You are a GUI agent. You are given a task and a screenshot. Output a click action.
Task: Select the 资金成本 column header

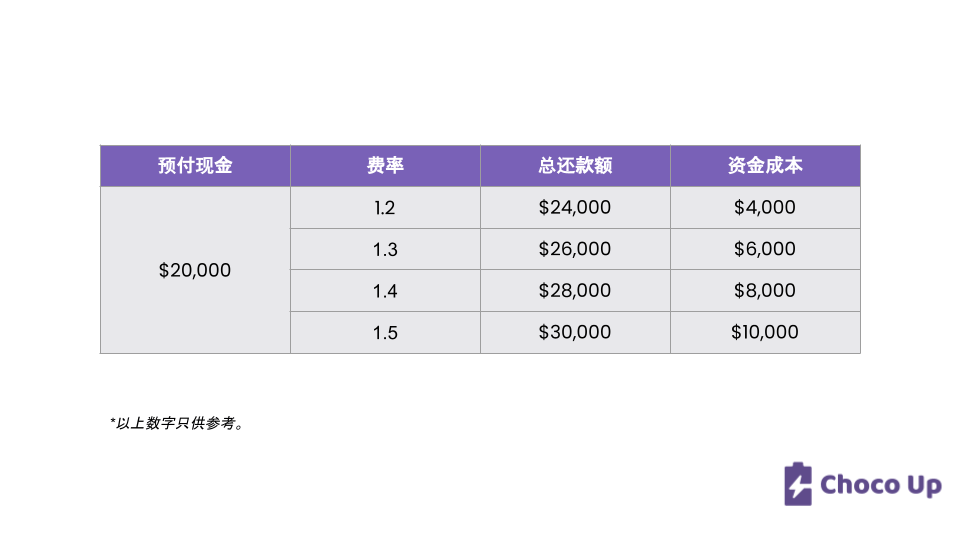[765, 166]
